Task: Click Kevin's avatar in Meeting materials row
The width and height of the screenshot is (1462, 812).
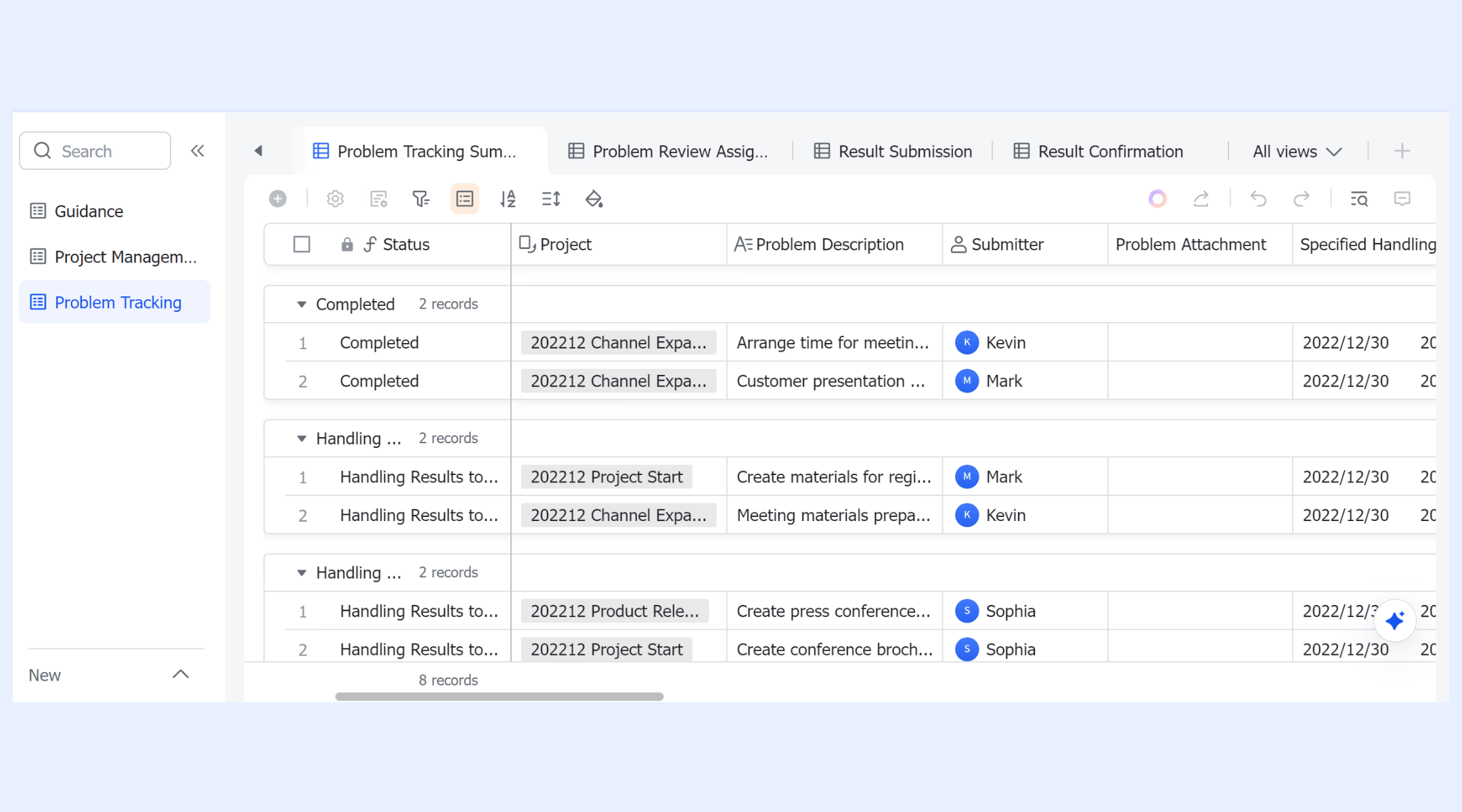Action: click(x=967, y=515)
